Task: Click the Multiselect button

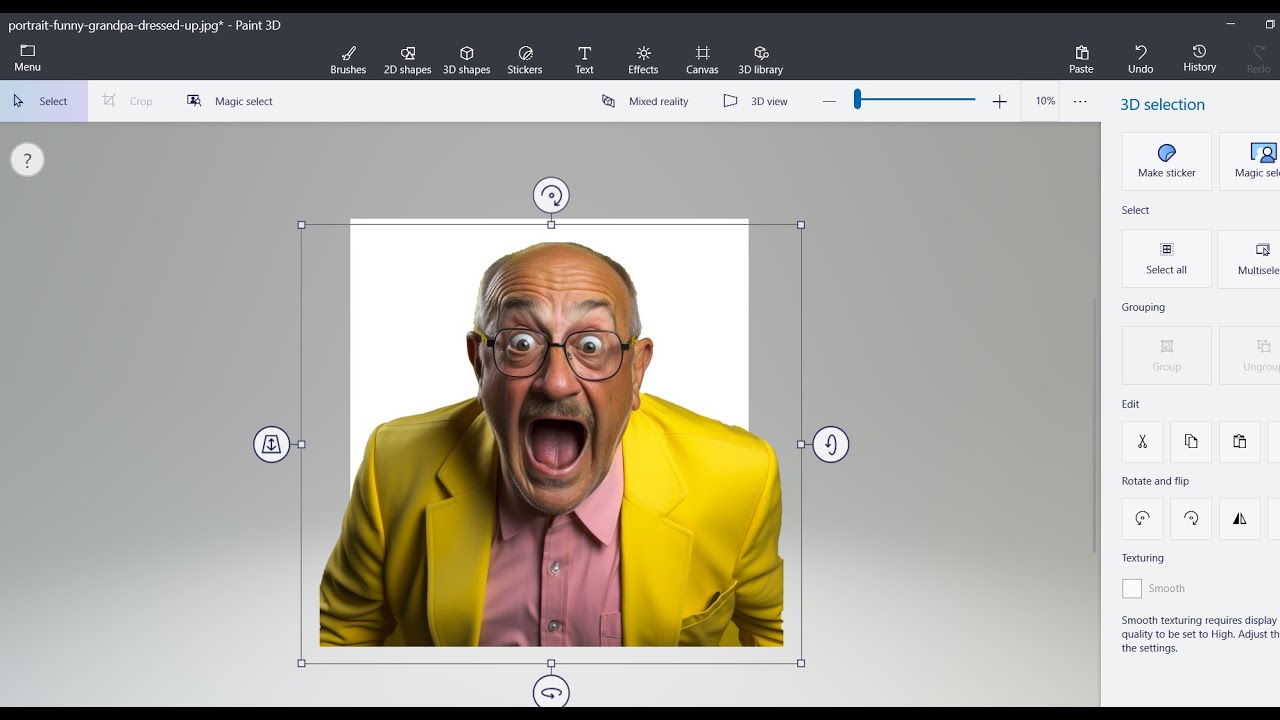Action: [1250, 258]
